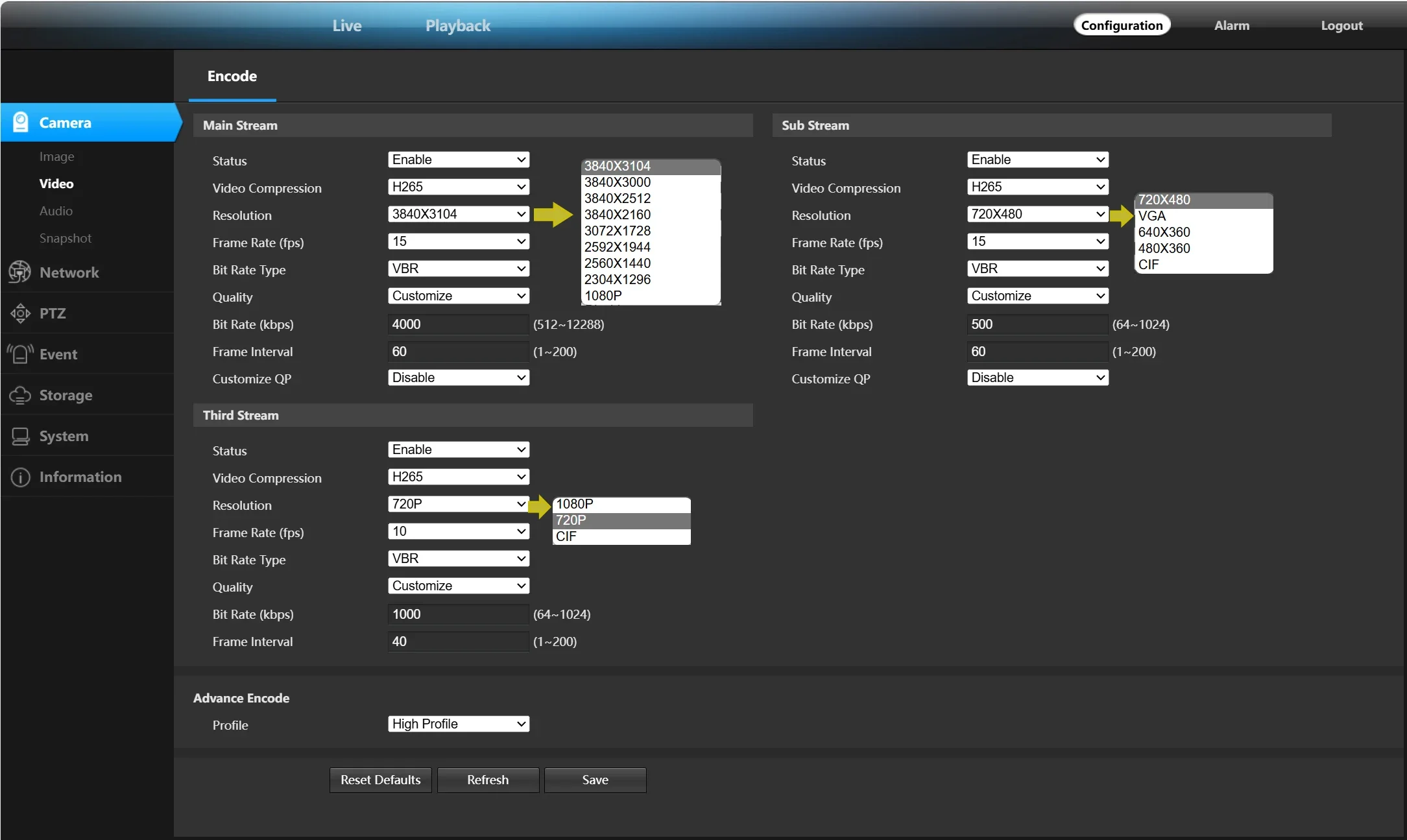
Task: Expand Main Stream Video Compression dropdown
Action: (459, 187)
